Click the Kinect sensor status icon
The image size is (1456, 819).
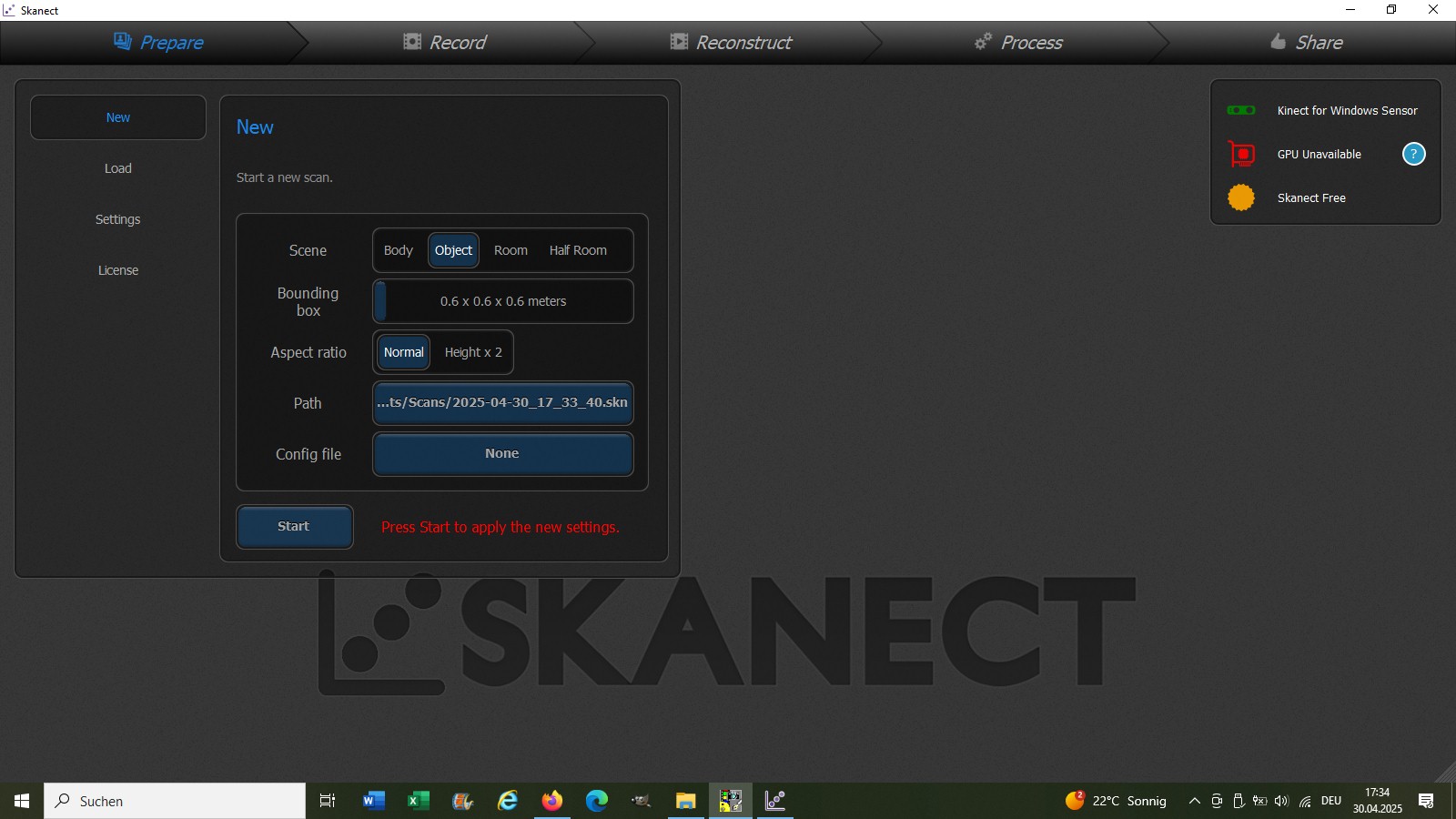[1241, 110]
